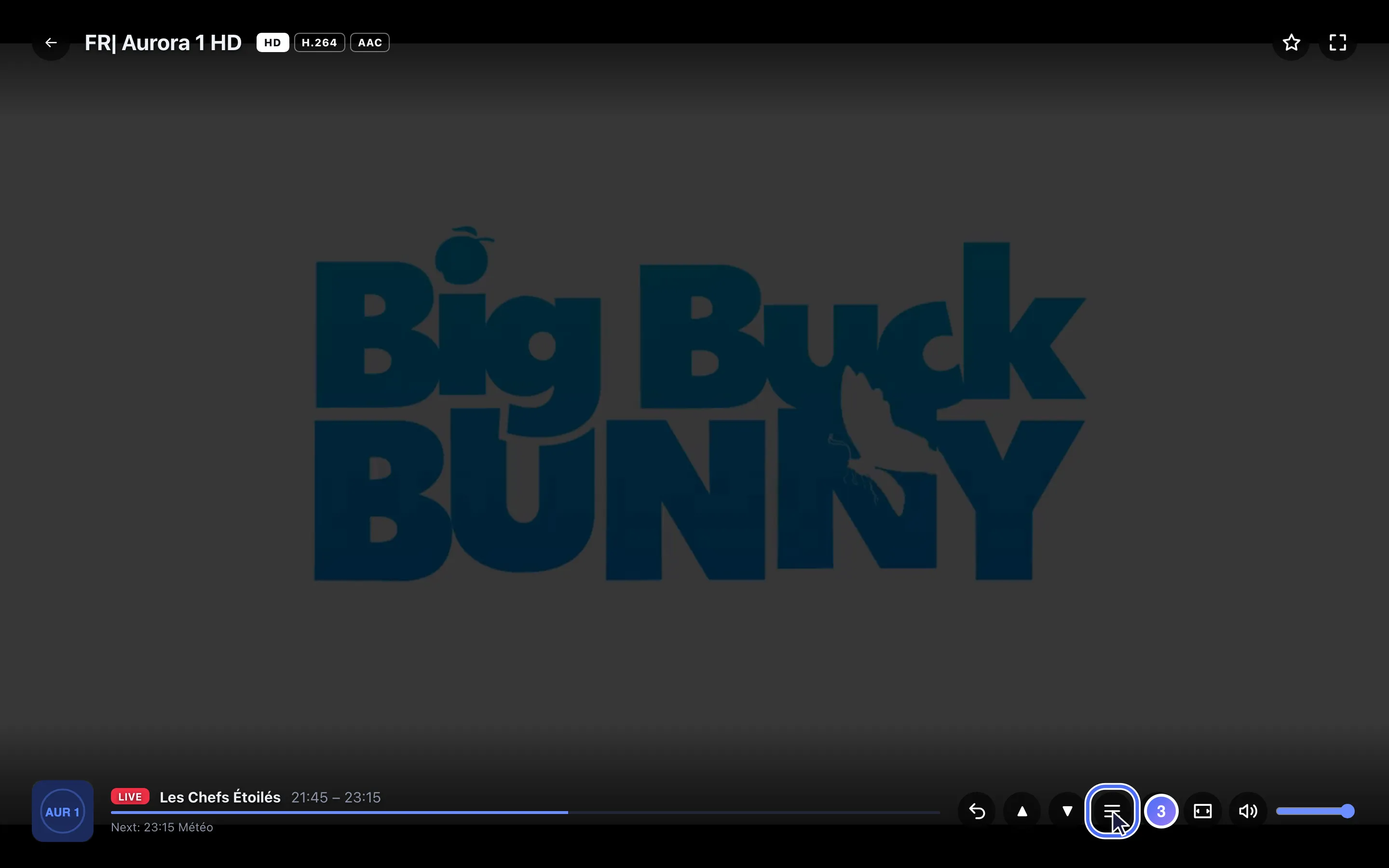Click the 21:45 – 23:15 time range
Image resolution: width=1389 pixels, height=868 pixels.
tap(336, 798)
